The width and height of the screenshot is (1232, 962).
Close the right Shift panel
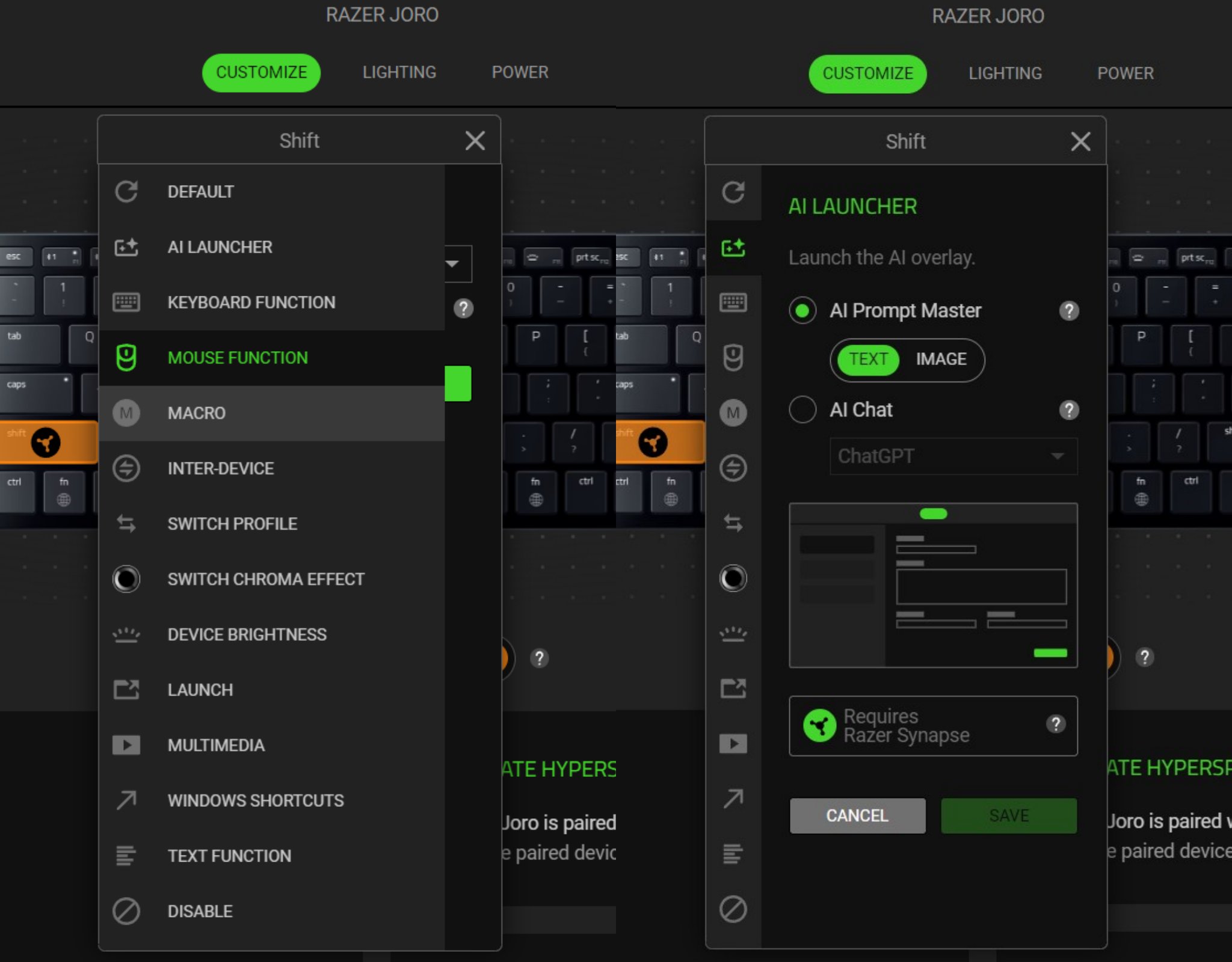tap(1081, 142)
